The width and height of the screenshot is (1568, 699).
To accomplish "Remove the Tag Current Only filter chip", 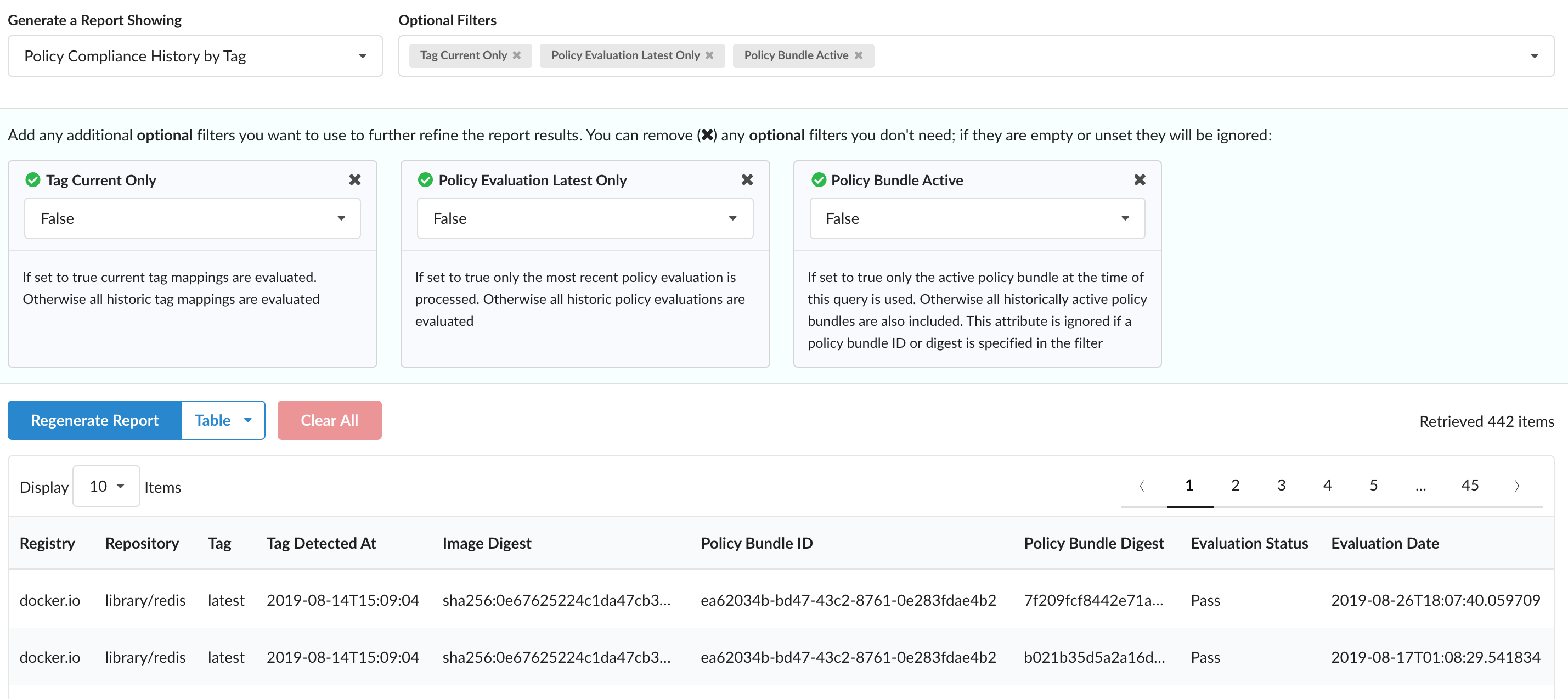I will pos(516,55).
